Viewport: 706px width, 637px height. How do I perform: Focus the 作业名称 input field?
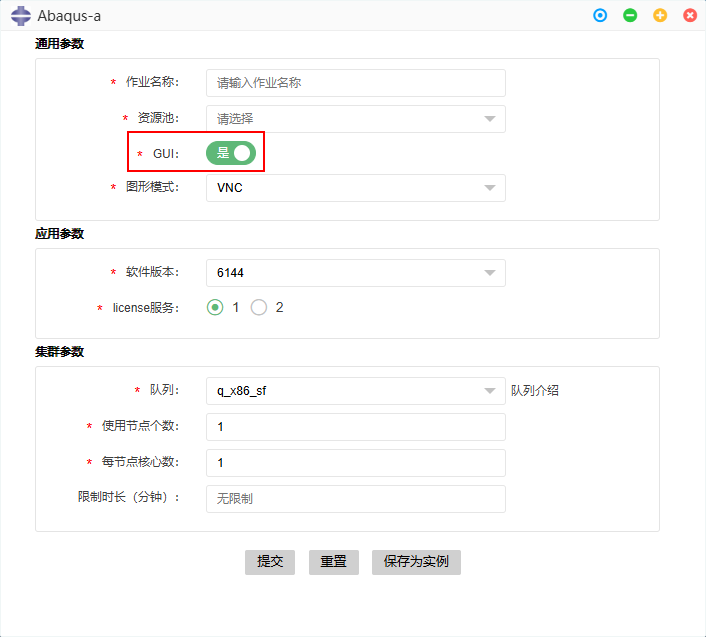click(x=356, y=83)
